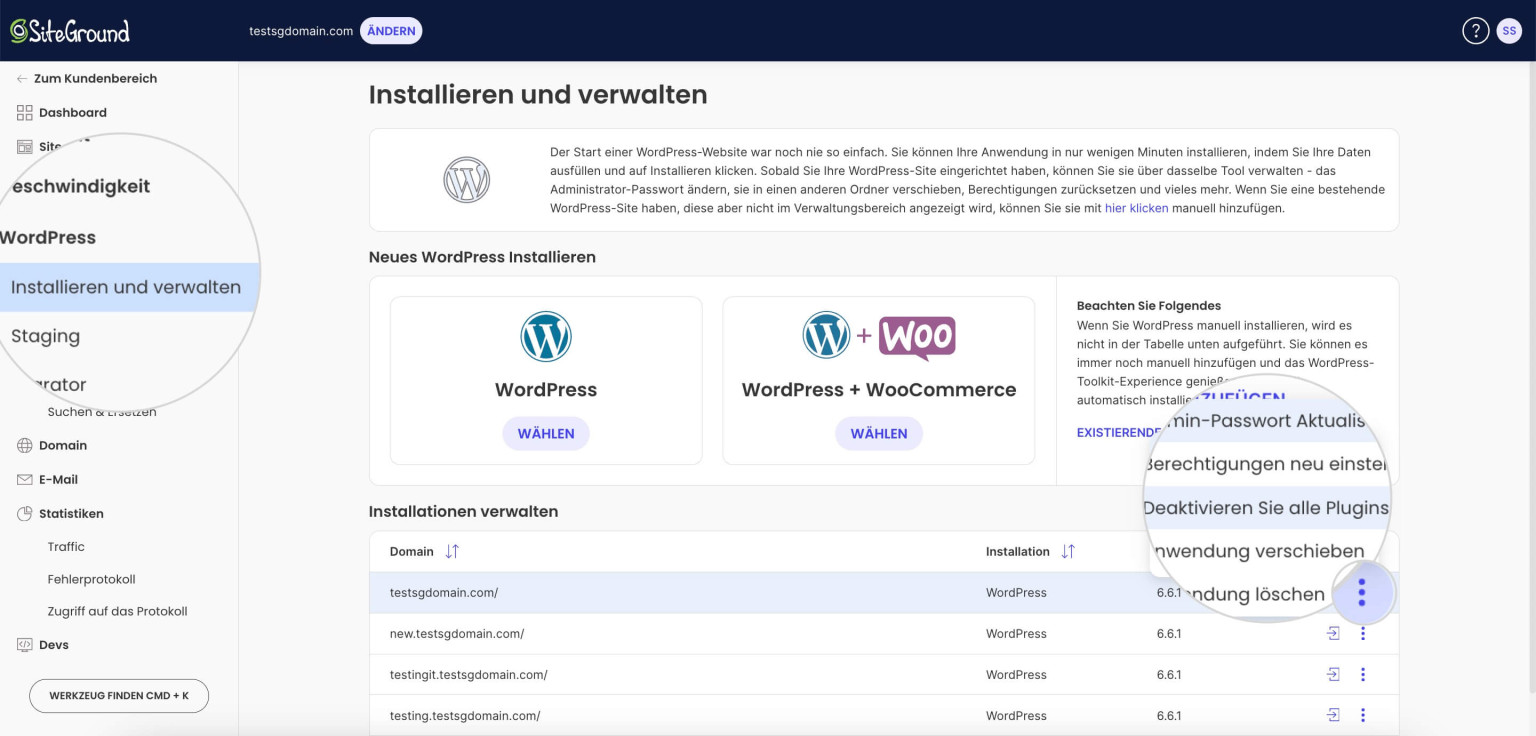
Task: Choose Berechtigungen neu einstellen from the menu
Action: coord(1266,465)
